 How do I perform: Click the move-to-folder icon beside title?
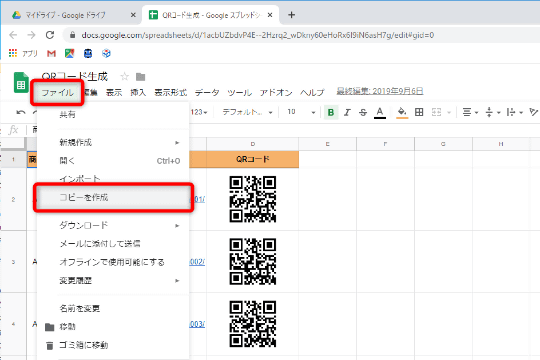(141, 76)
